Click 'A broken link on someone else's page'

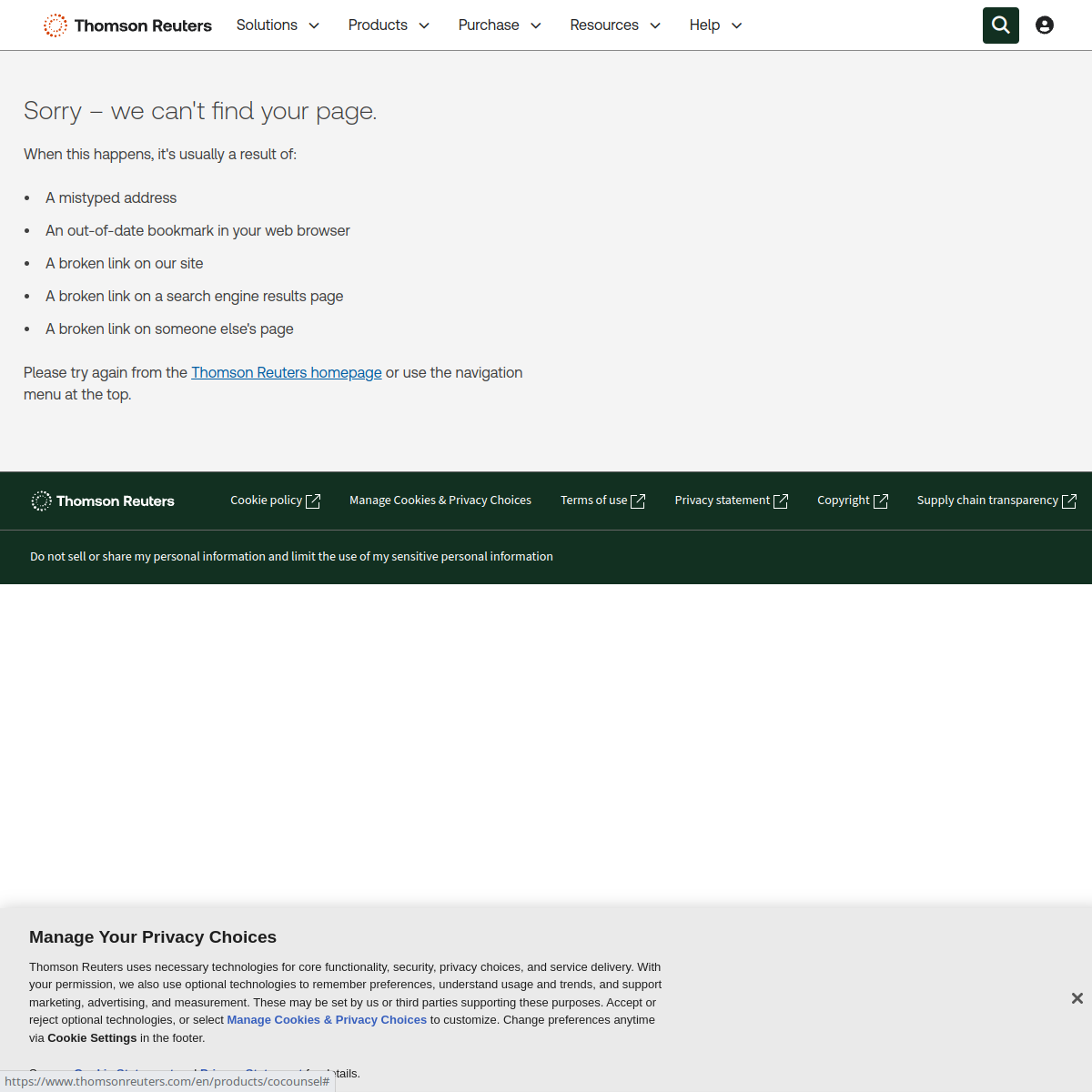coord(169,329)
